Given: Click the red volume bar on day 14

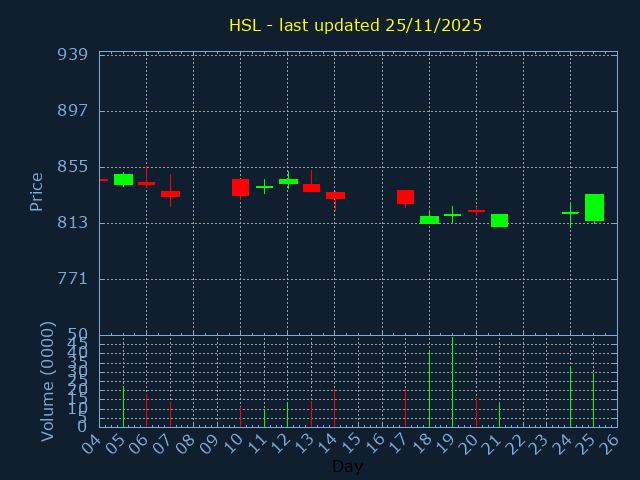Looking at the screenshot, I should point(334,408).
